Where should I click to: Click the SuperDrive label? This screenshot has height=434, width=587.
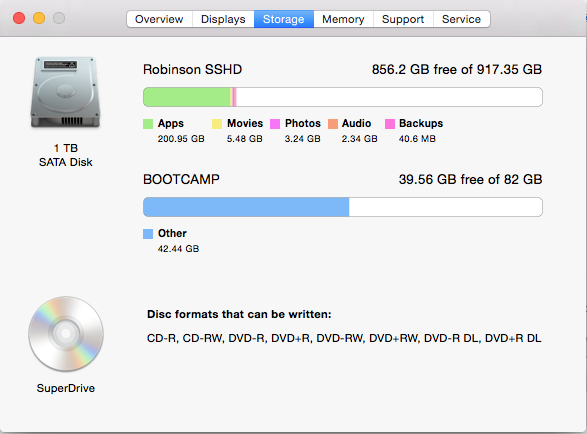66,388
